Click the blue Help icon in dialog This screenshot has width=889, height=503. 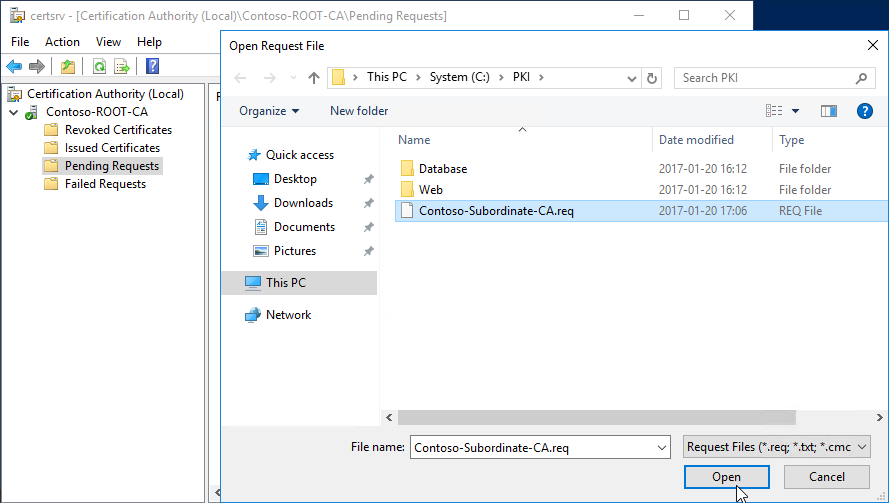pos(865,111)
